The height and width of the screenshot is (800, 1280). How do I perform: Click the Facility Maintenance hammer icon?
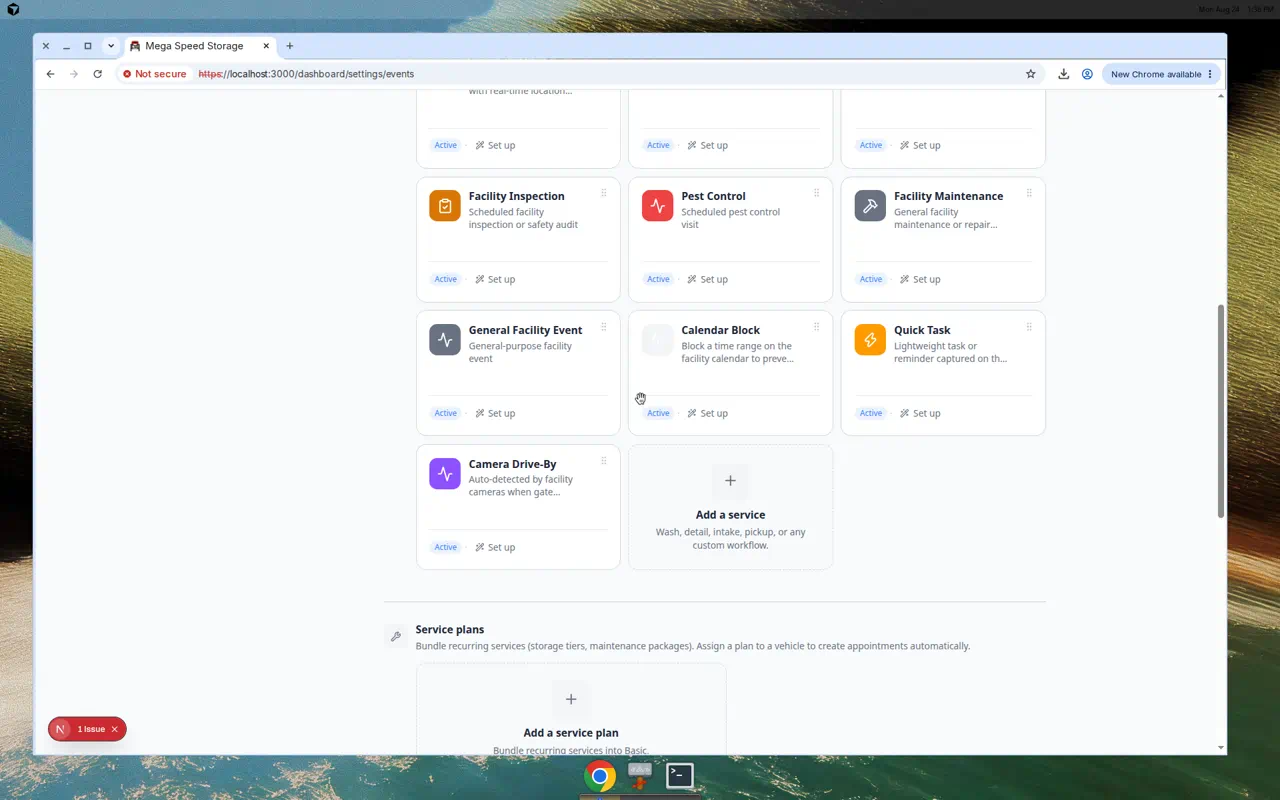(870, 206)
